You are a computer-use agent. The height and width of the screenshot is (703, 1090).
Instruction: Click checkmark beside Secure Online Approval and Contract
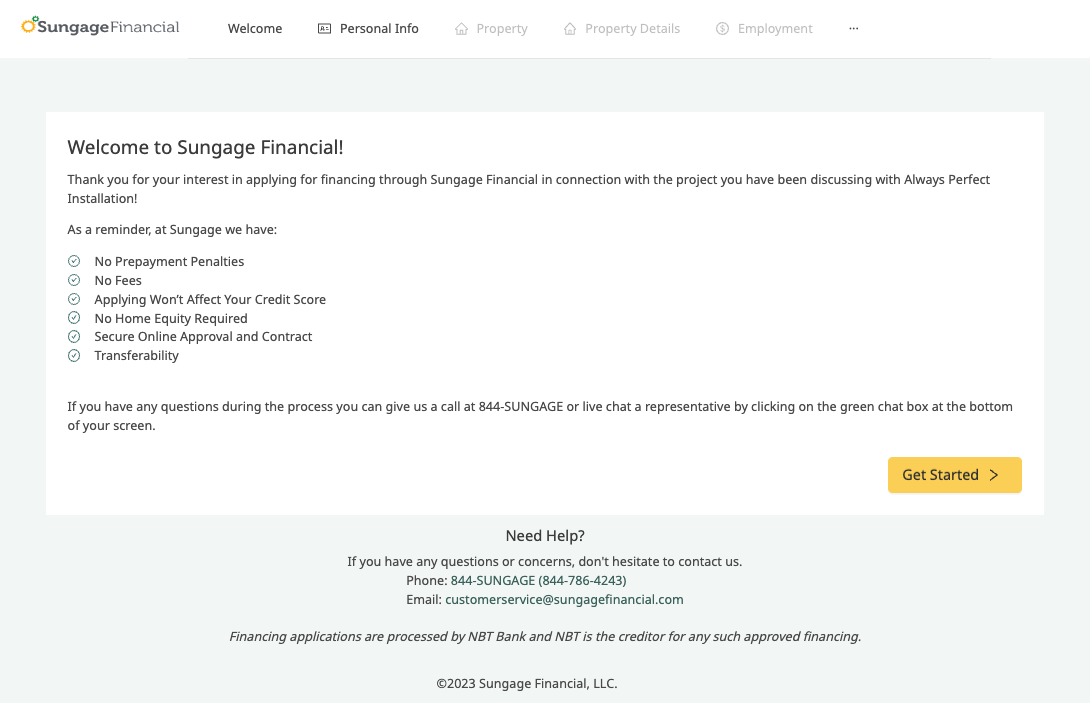[x=74, y=336]
